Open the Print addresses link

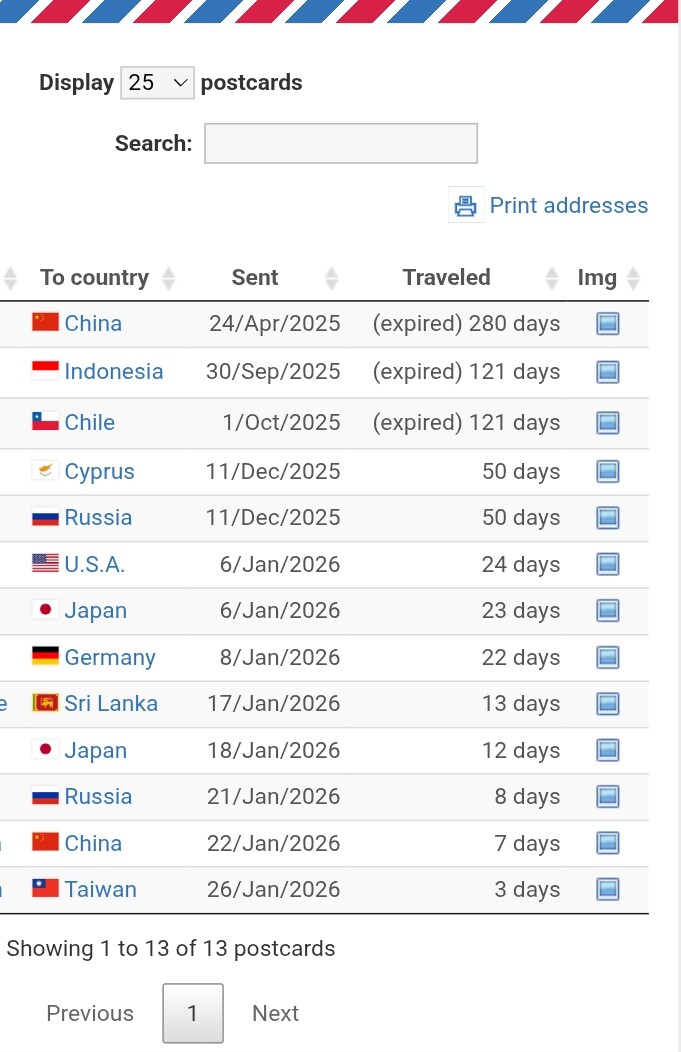568,206
